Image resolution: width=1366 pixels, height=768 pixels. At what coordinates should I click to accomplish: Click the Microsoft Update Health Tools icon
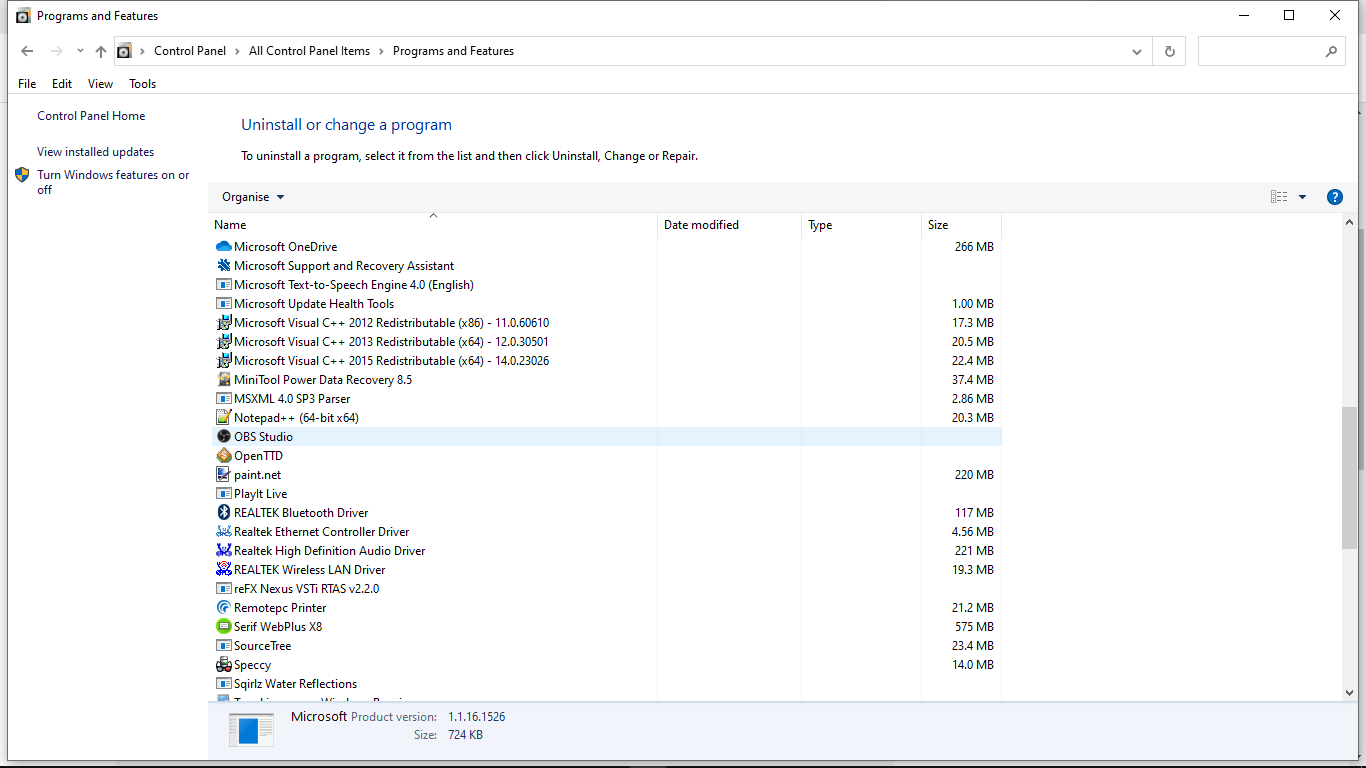point(224,304)
